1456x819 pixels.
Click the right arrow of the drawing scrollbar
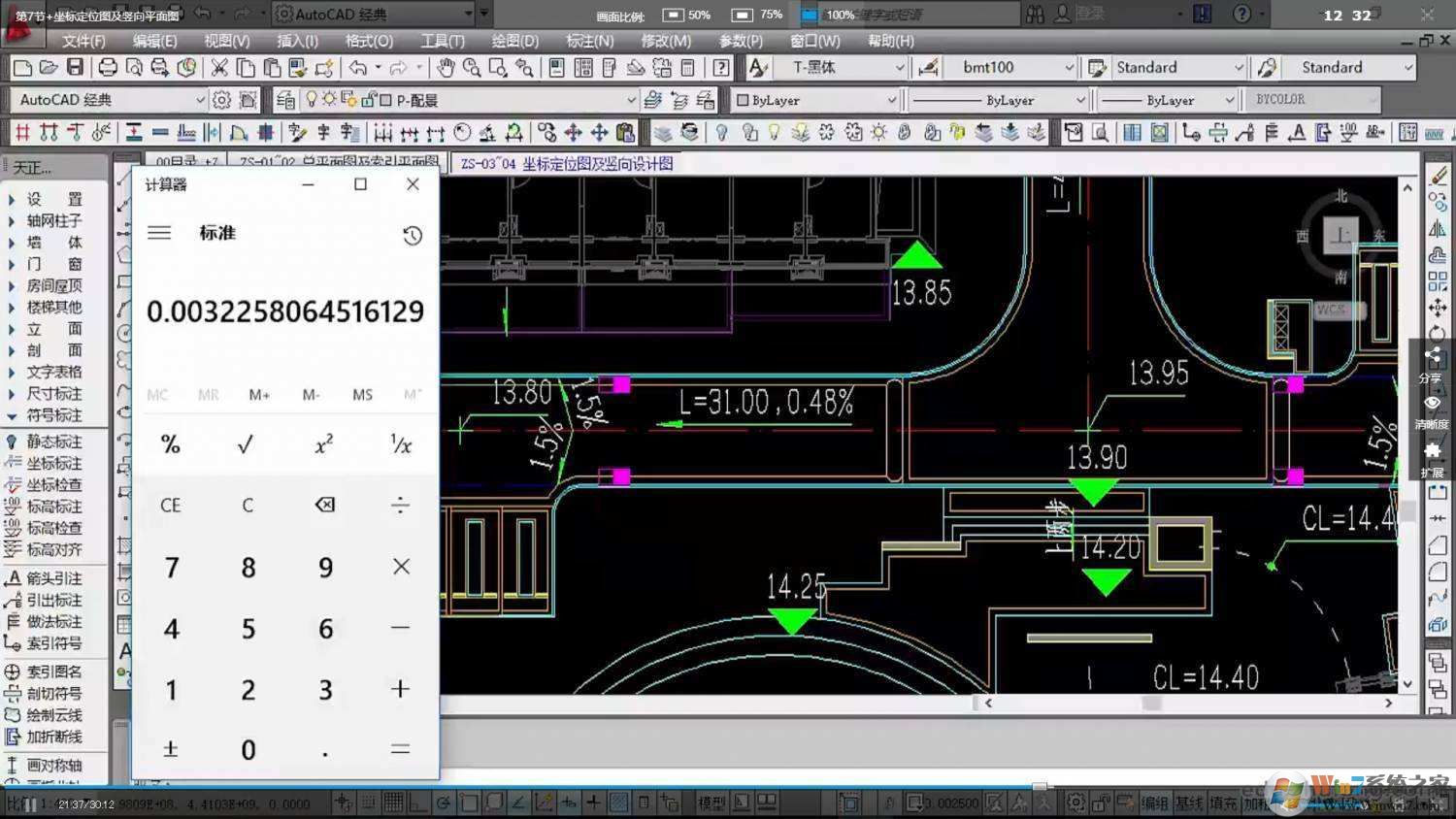(x=1391, y=701)
